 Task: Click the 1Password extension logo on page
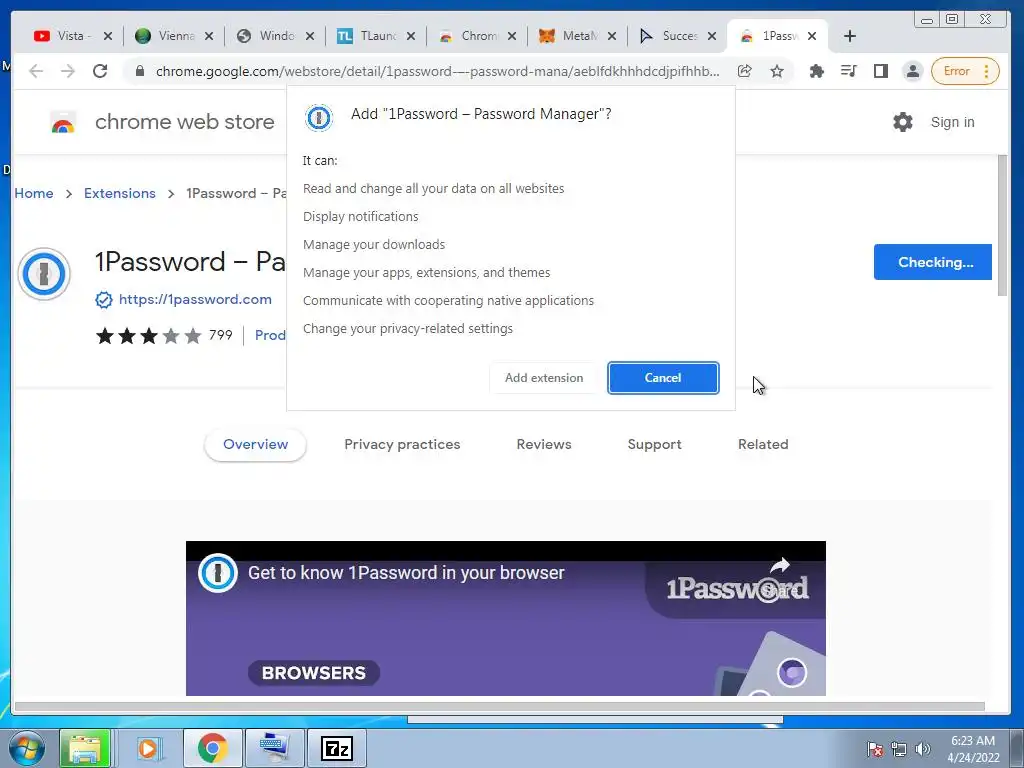44,274
